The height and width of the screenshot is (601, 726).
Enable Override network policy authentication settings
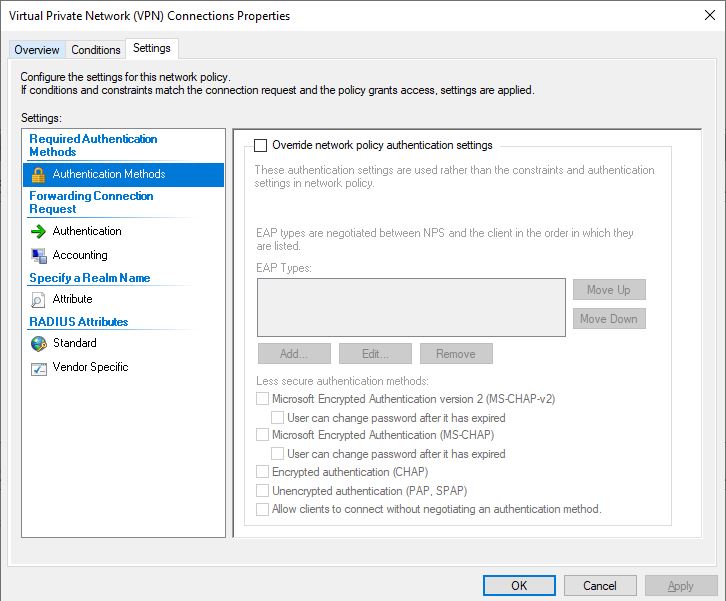pos(262,145)
